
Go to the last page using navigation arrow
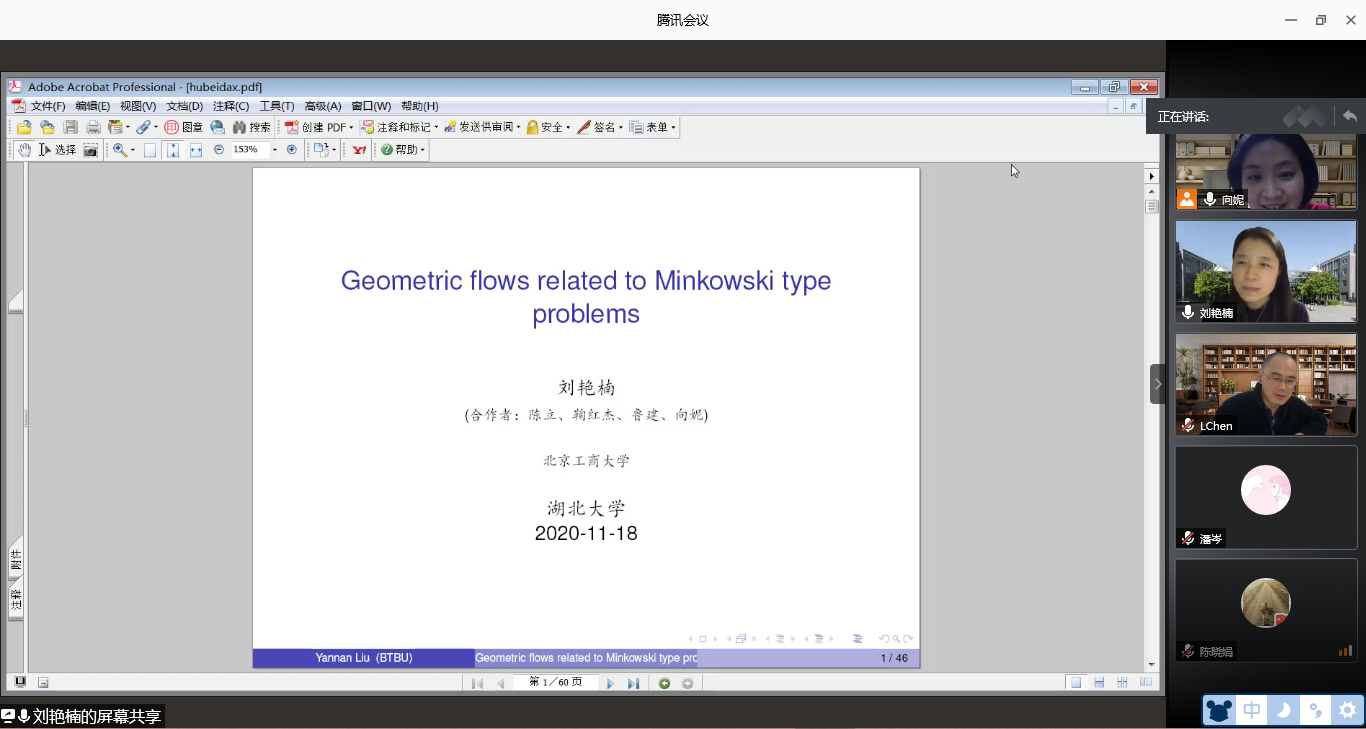point(633,683)
